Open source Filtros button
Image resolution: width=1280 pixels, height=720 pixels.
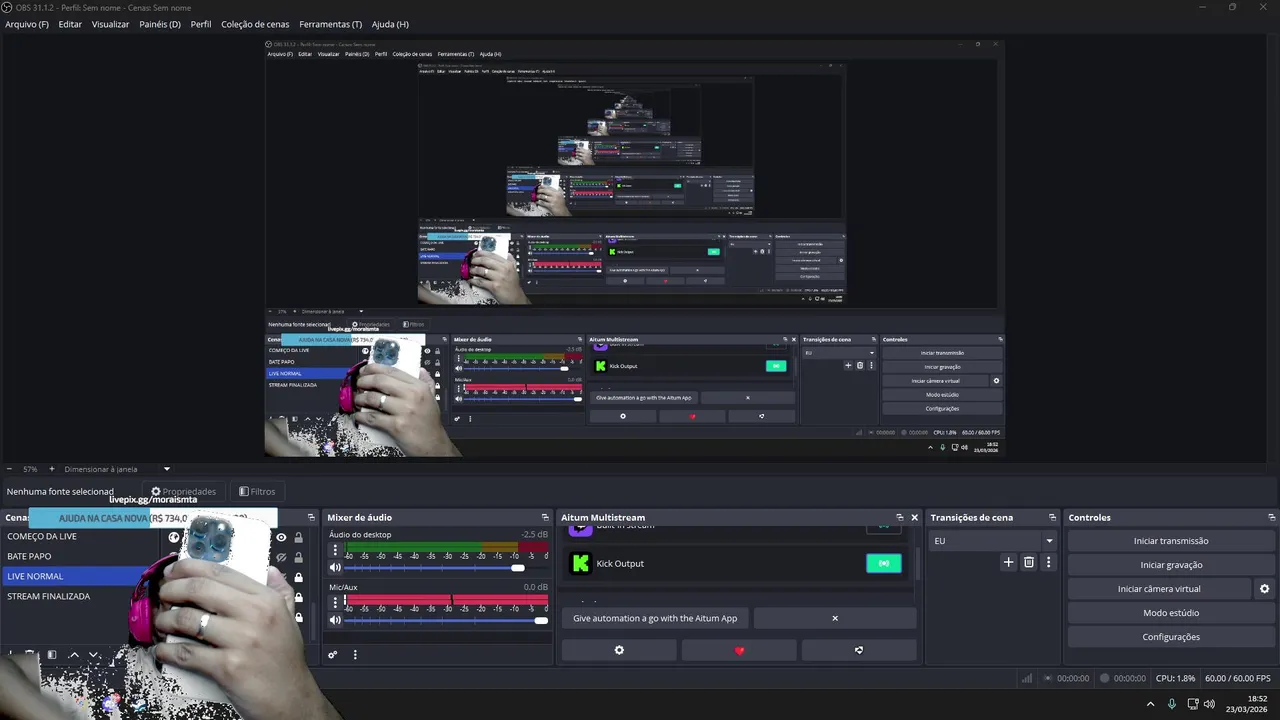(257, 491)
